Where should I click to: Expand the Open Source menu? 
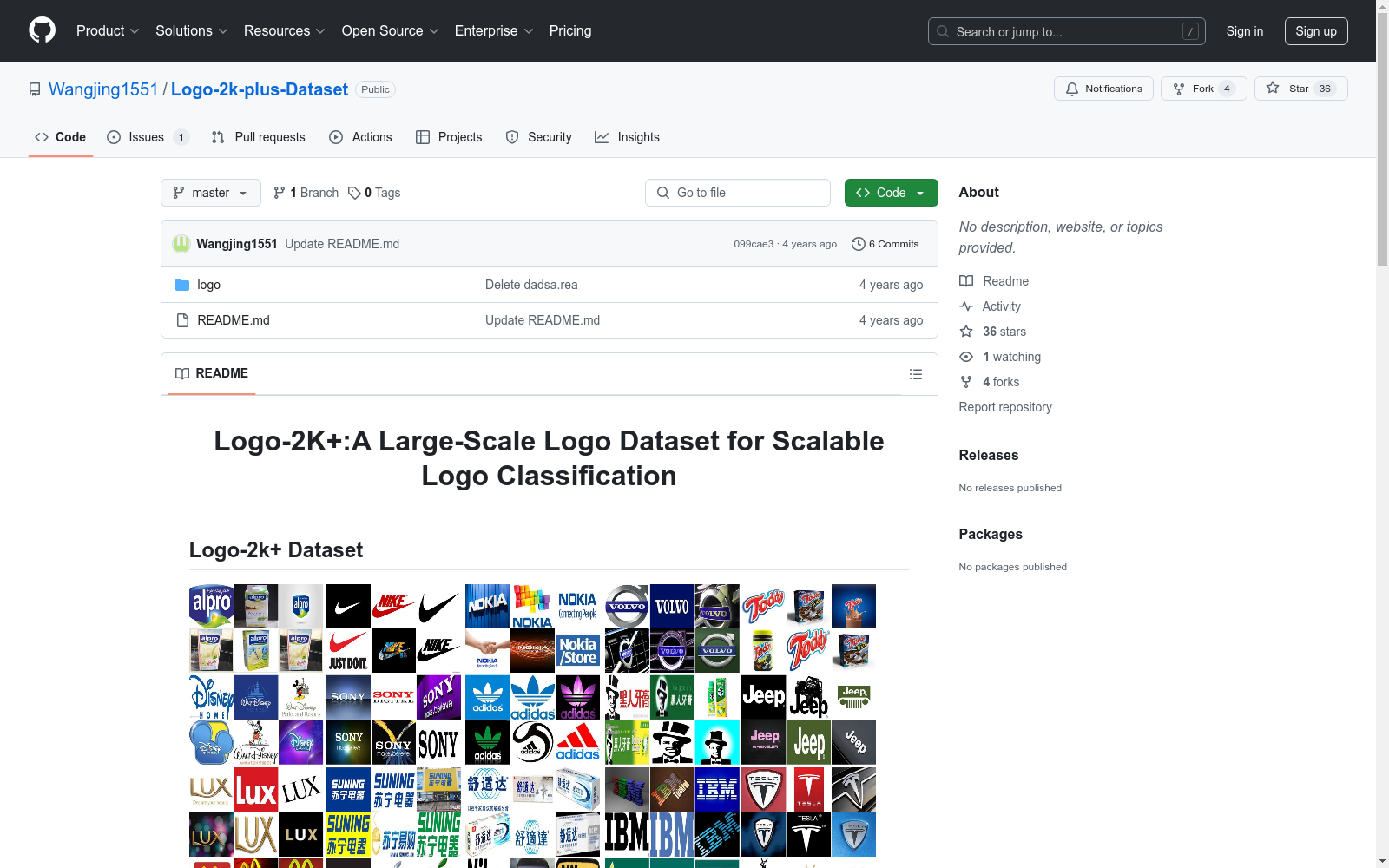tap(391, 31)
